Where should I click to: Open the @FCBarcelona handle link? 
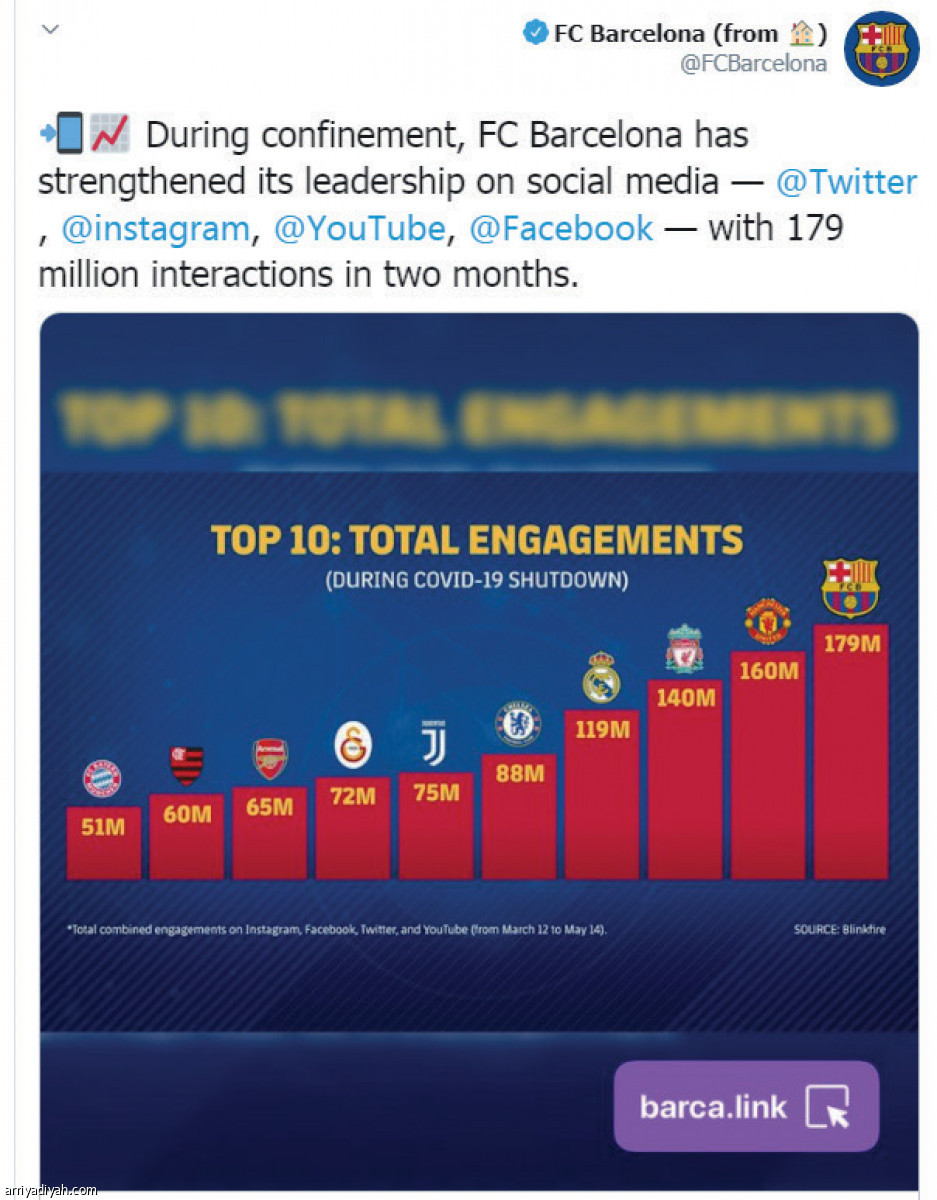click(753, 64)
